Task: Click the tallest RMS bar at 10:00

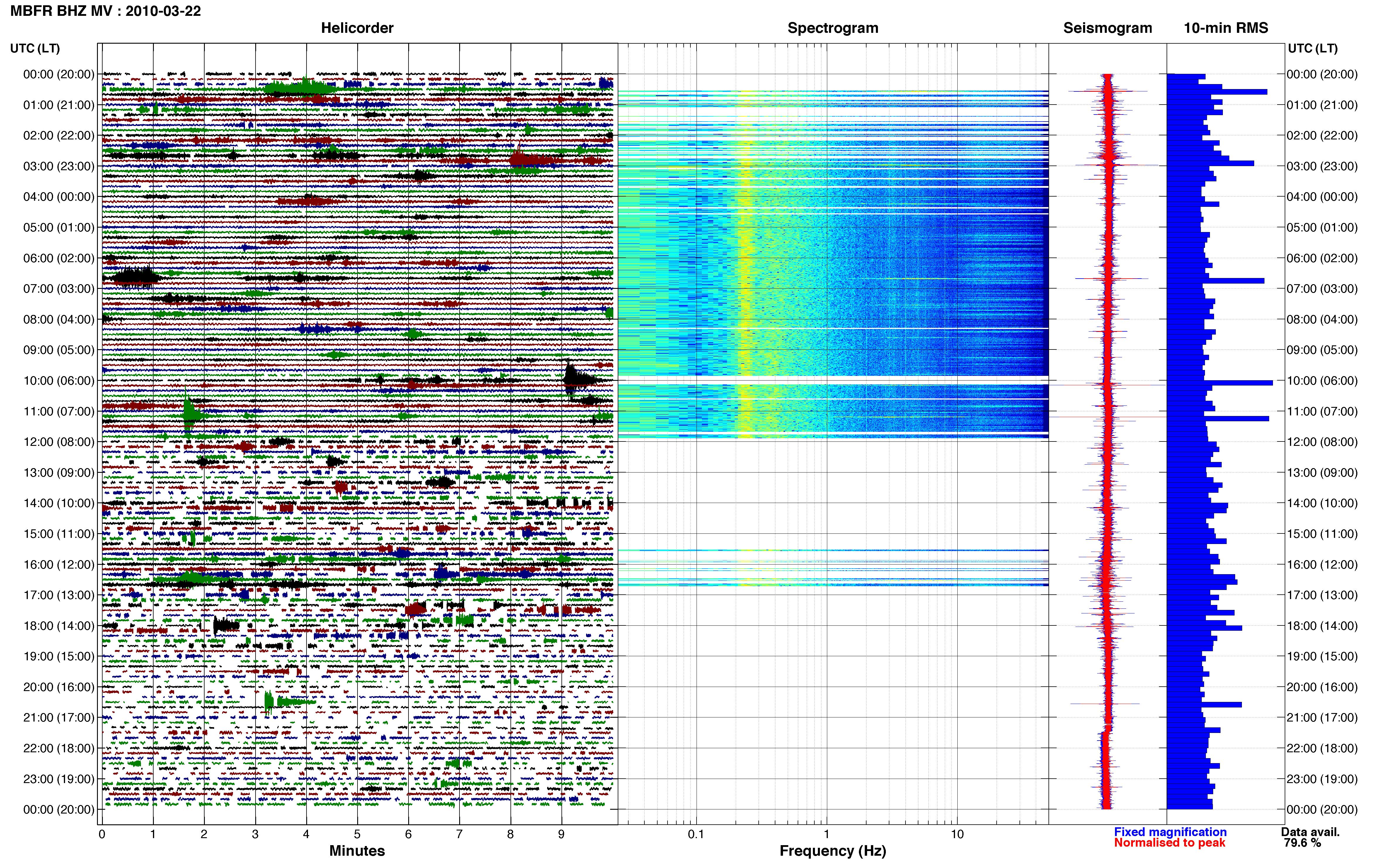Action: [x=1220, y=382]
